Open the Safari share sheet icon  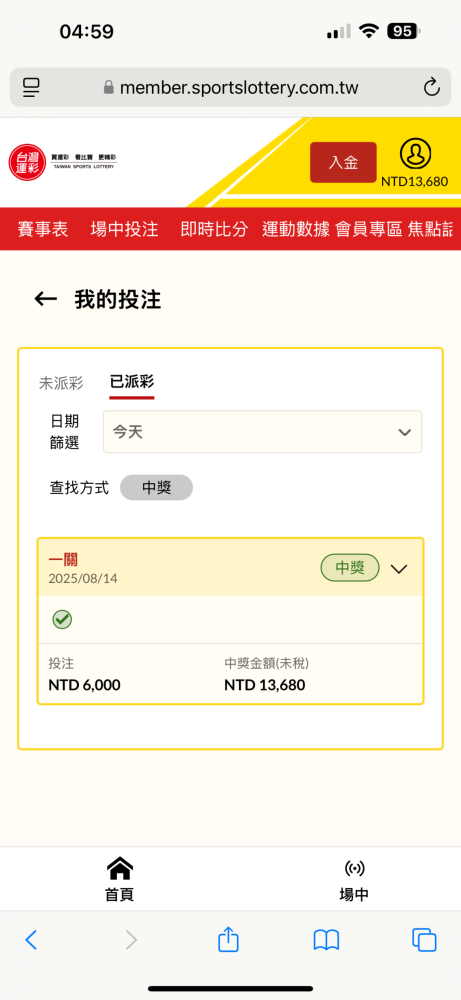(x=228, y=940)
